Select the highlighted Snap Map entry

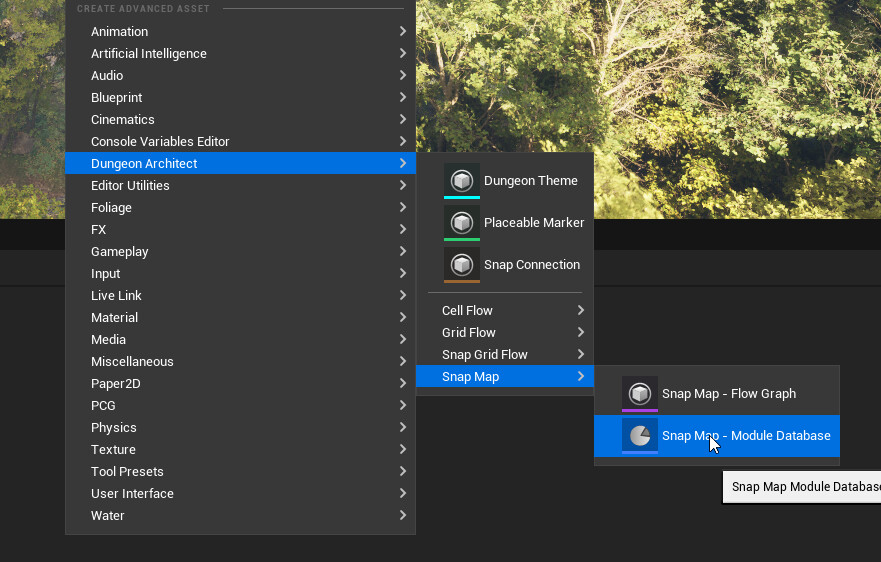tap(505, 376)
